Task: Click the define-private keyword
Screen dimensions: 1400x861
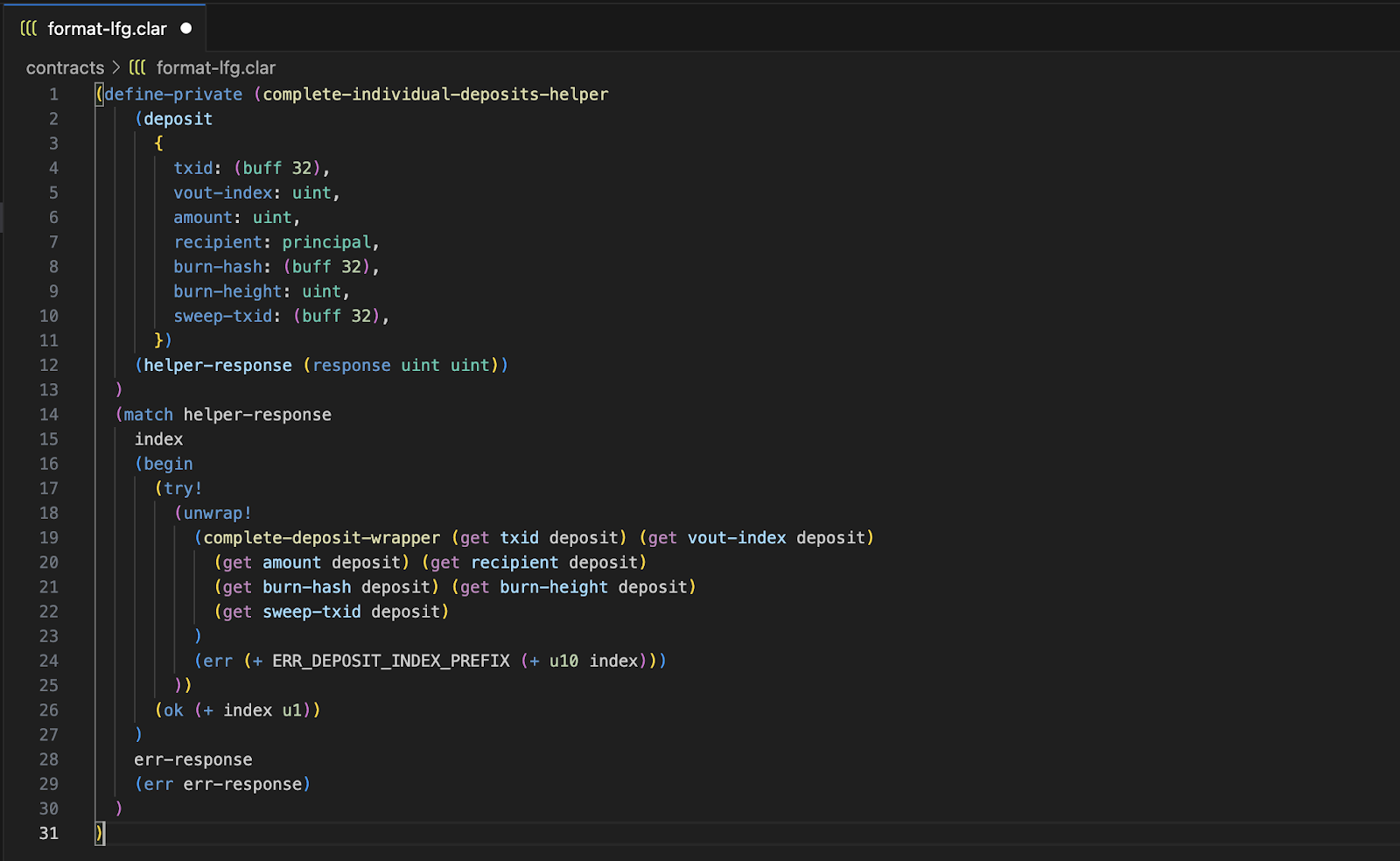Action: tap(173, 94)
